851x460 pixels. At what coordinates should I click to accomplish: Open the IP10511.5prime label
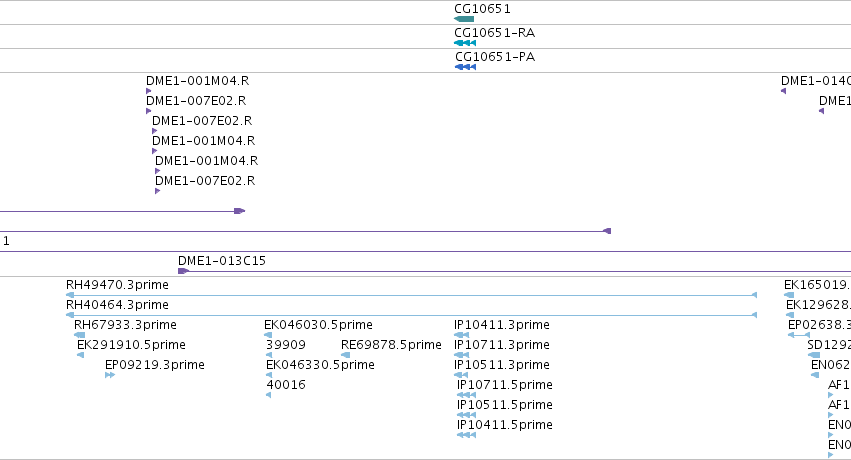point(505,404)
